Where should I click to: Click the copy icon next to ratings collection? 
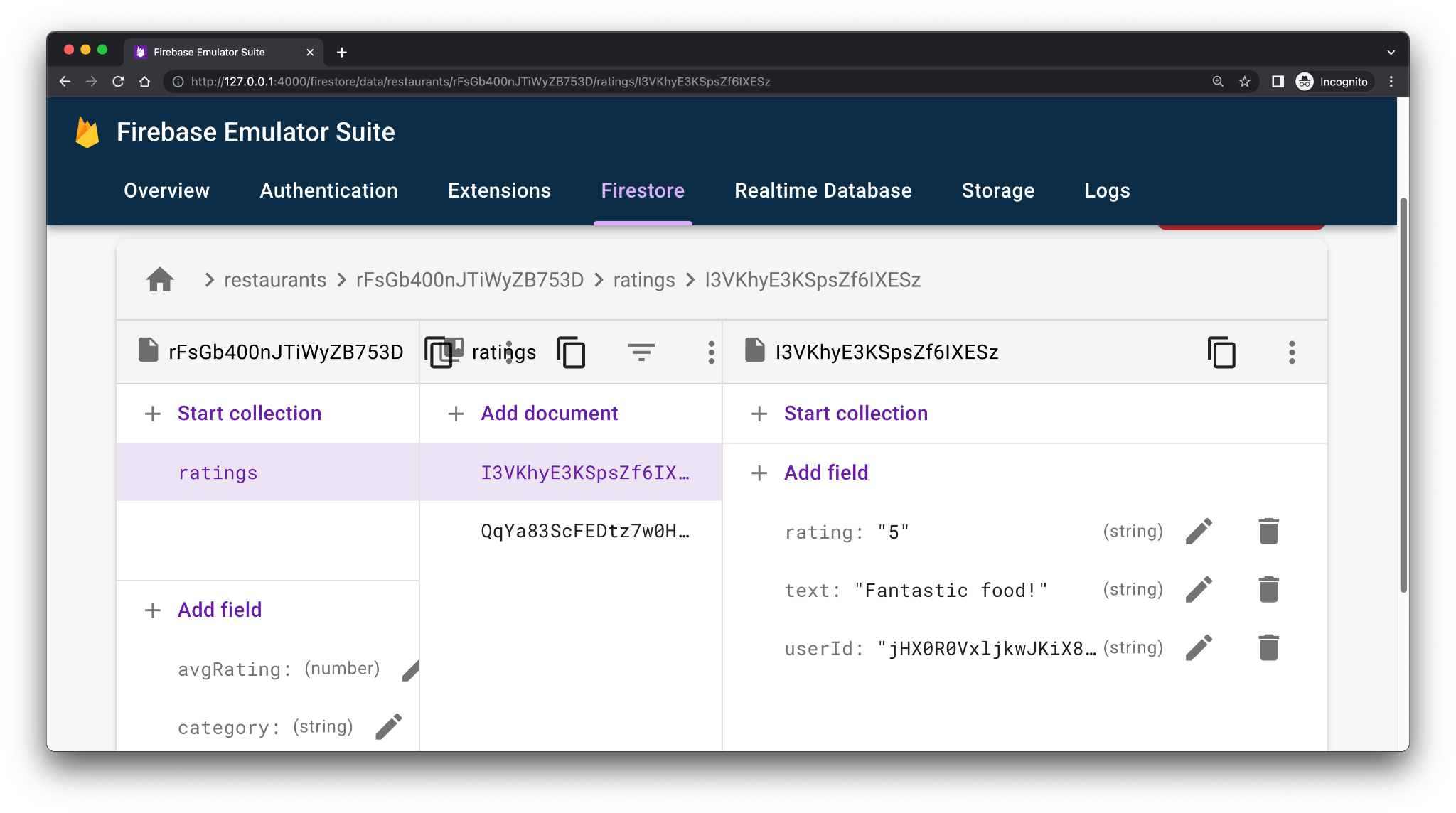pyautogui.click(x=572, y=352)
